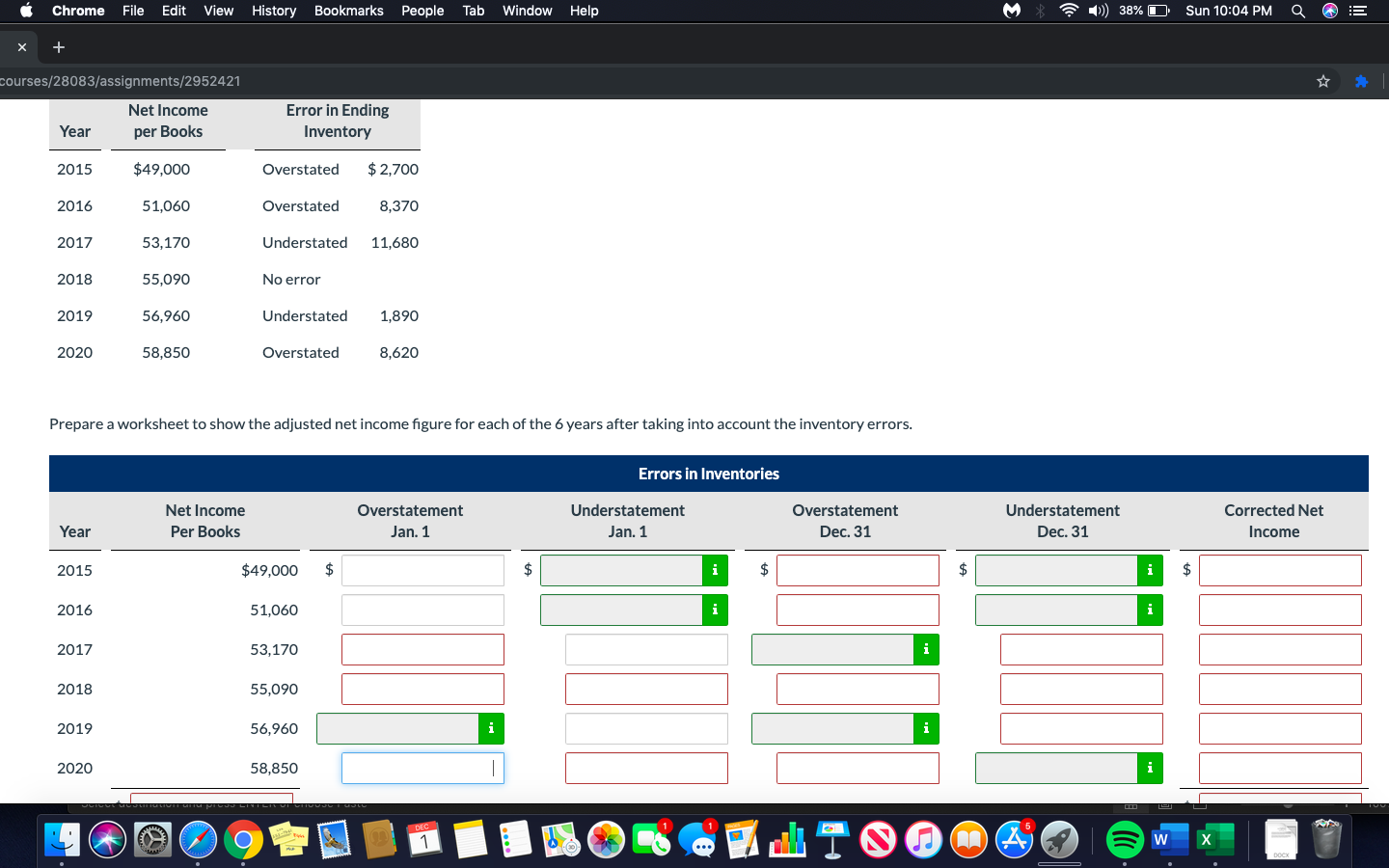Click info icon for 2019 Overstatement Jan. 1
The height and width of the screenshot is (868, 1389).
(491, 728)
